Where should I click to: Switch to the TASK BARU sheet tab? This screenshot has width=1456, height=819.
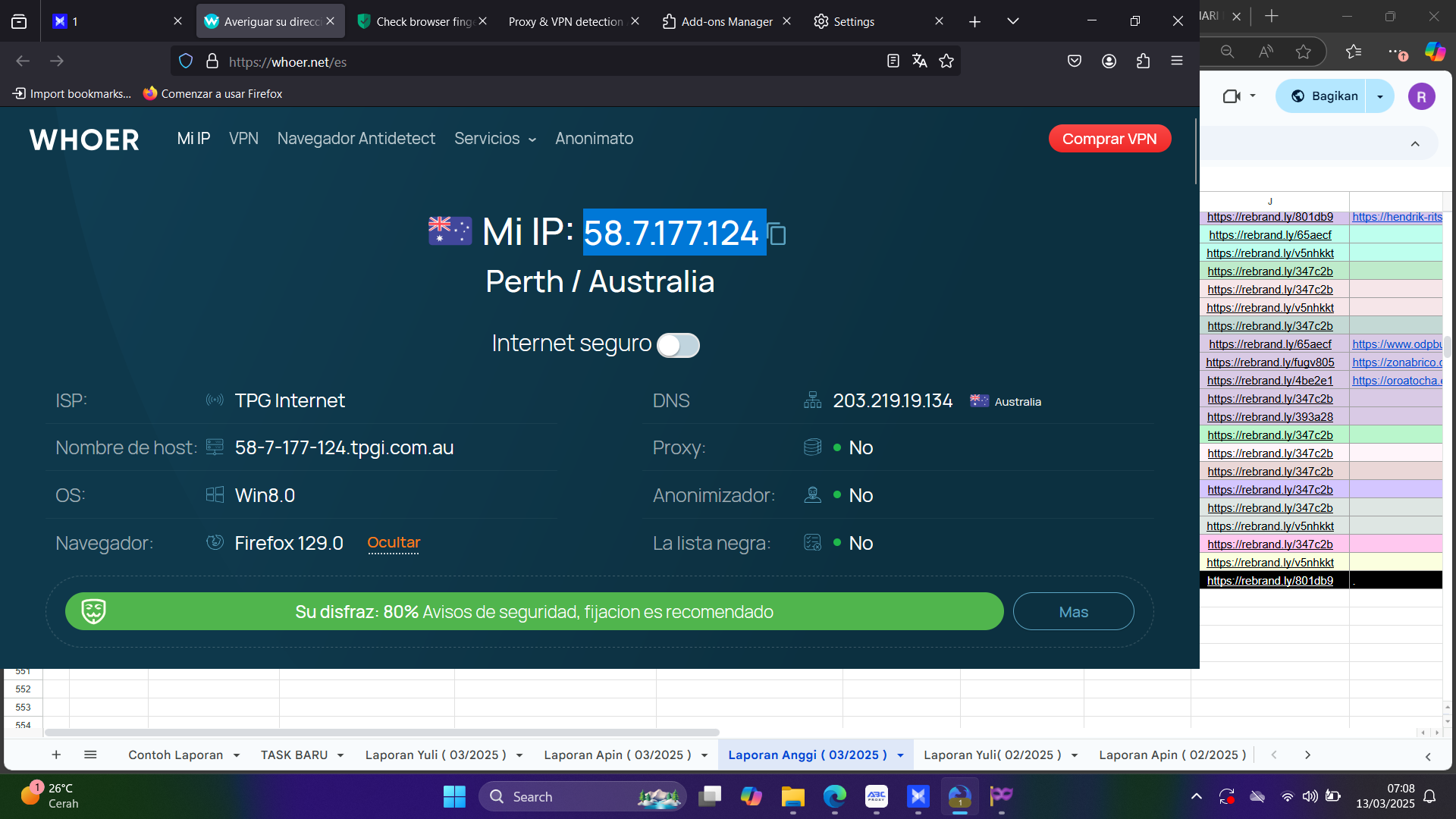pyautogui.click(x=294, y=755)
